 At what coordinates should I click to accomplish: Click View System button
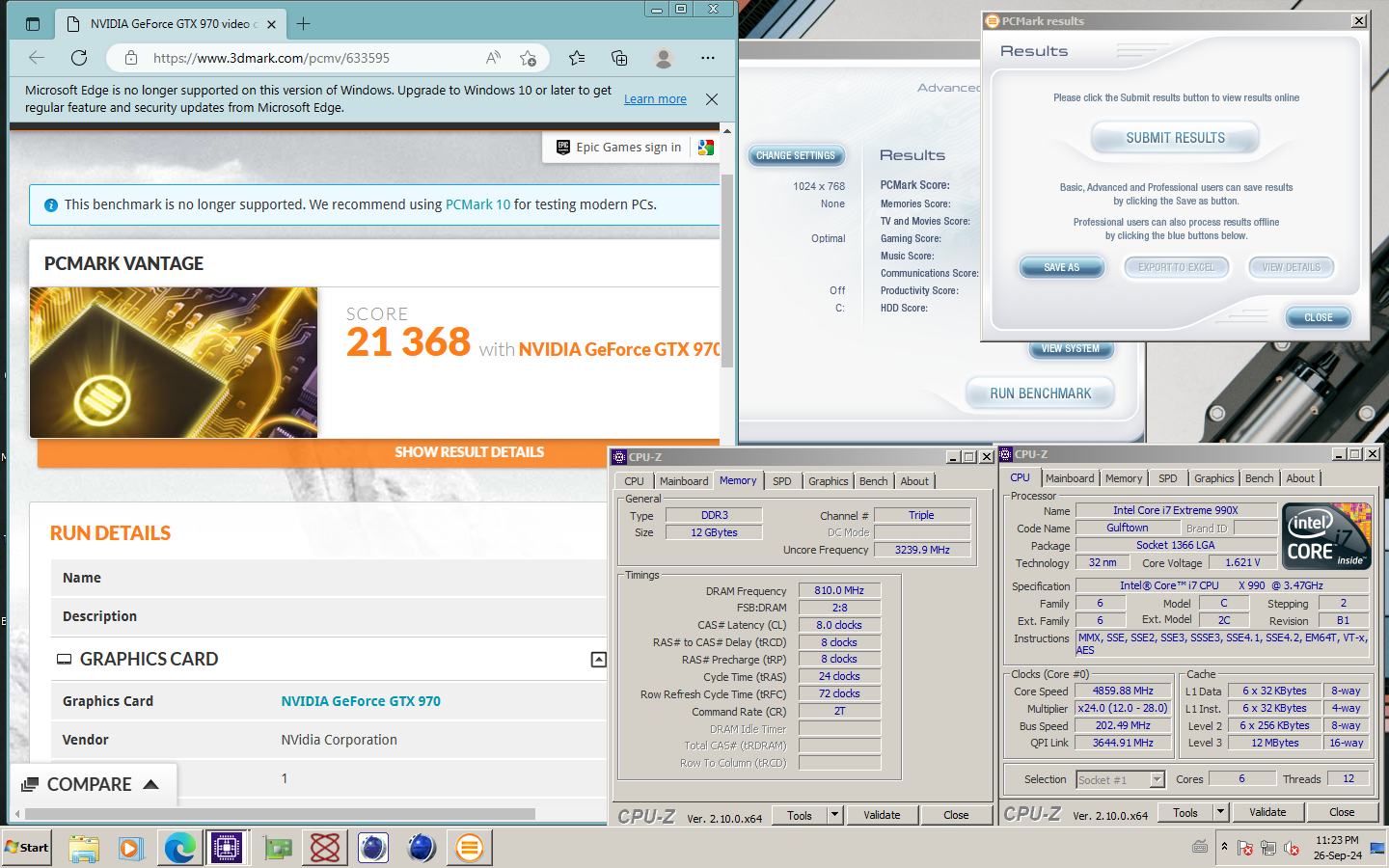click(x=1070, y=348)
